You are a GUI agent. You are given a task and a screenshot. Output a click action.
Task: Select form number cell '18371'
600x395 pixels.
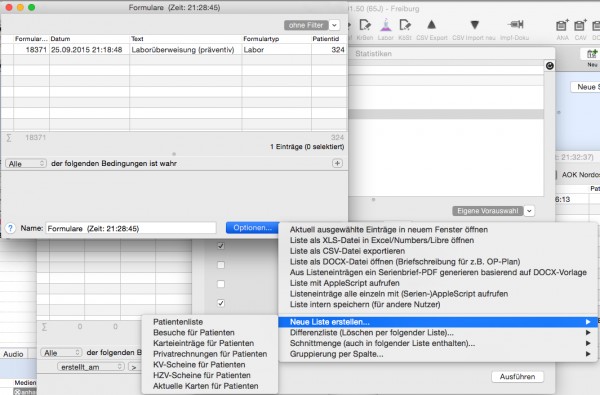(x=31, y=50)
